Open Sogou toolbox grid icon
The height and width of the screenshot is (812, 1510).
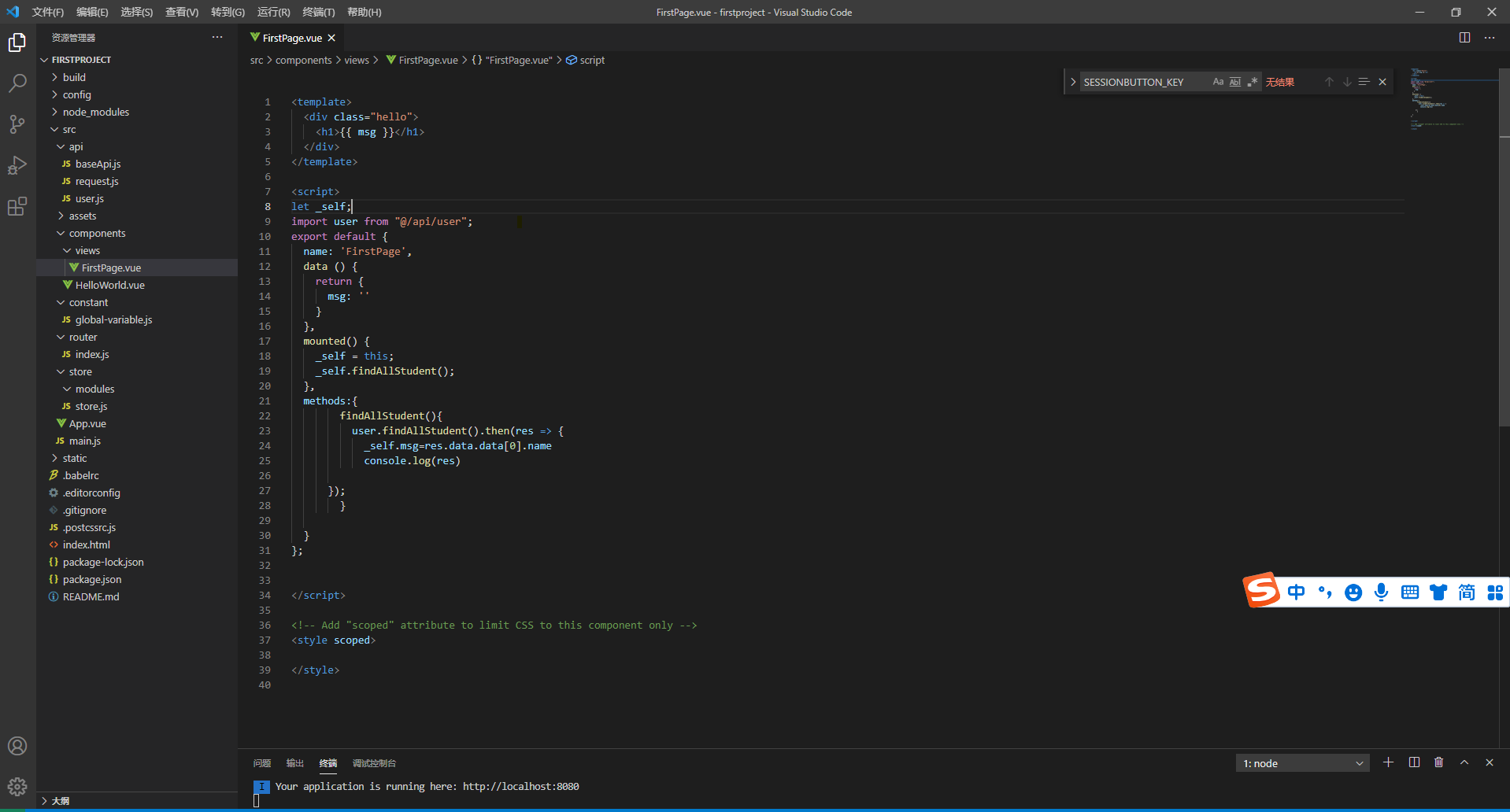[1495, 592]
